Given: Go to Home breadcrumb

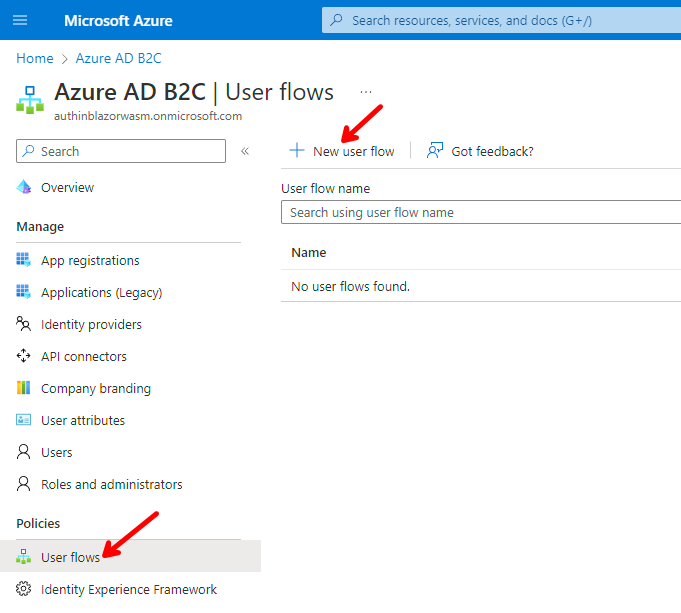Looking at the screenshot, I should (35, 58).
